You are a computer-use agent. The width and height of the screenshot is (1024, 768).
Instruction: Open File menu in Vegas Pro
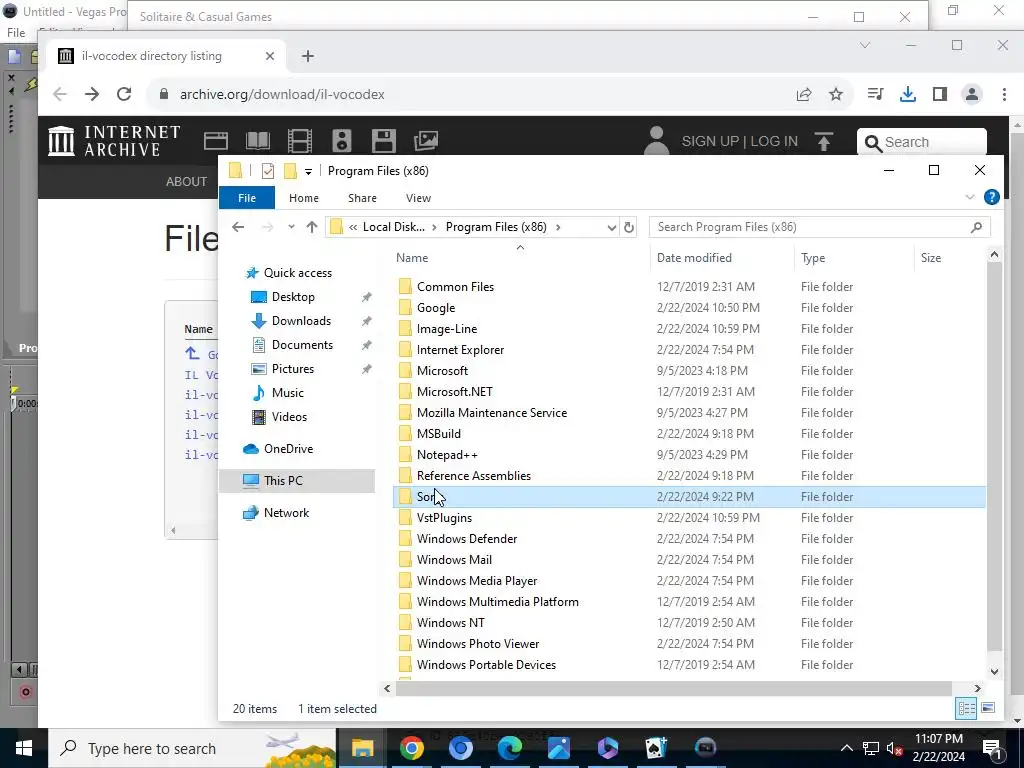coord(16,32)
